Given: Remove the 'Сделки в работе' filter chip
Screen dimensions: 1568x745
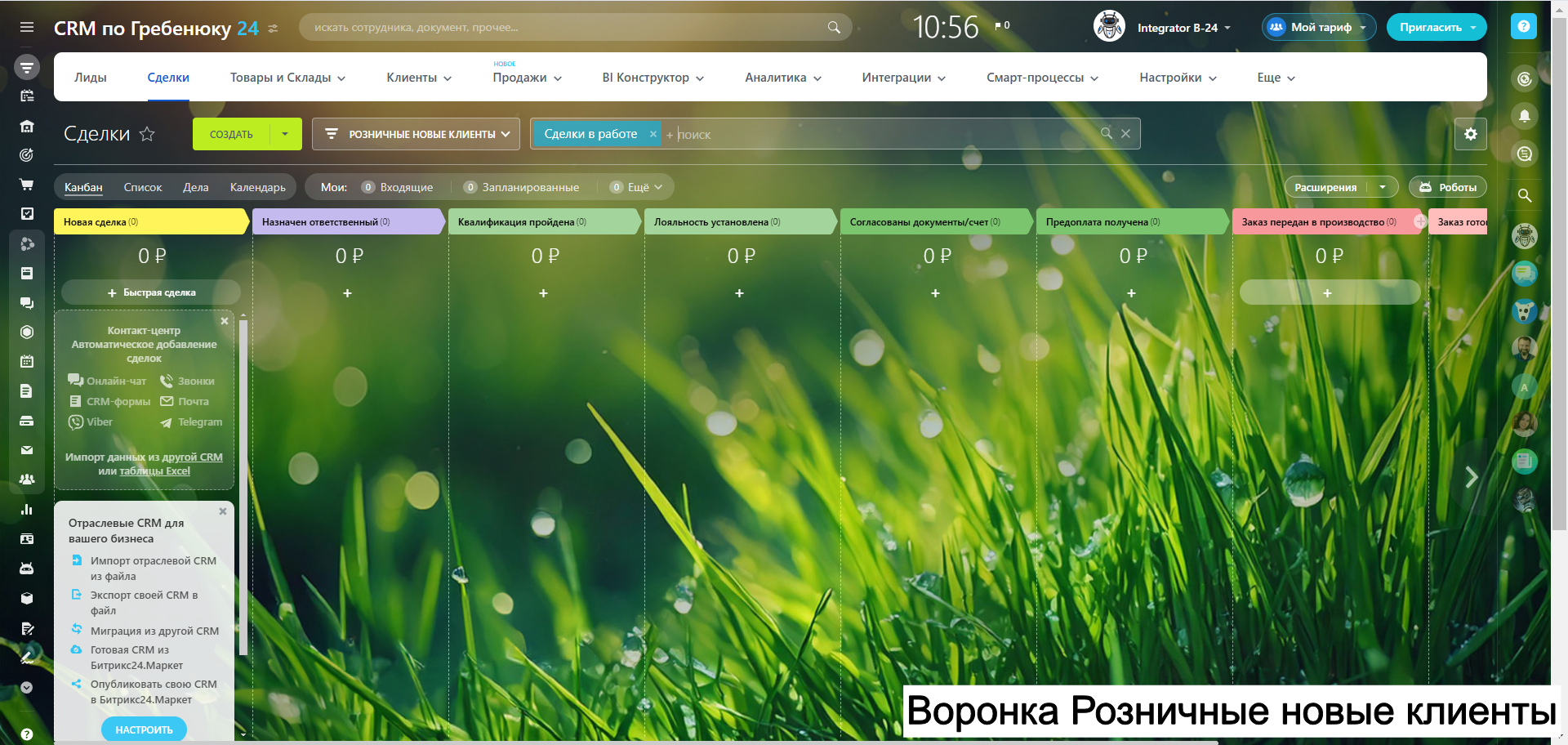Looking at the screenshot, I should tap(653, 134).
